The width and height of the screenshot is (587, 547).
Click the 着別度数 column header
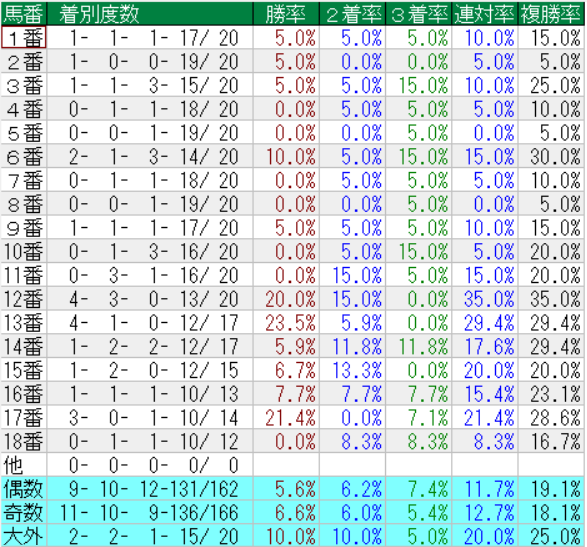click(x=150, y=14)
